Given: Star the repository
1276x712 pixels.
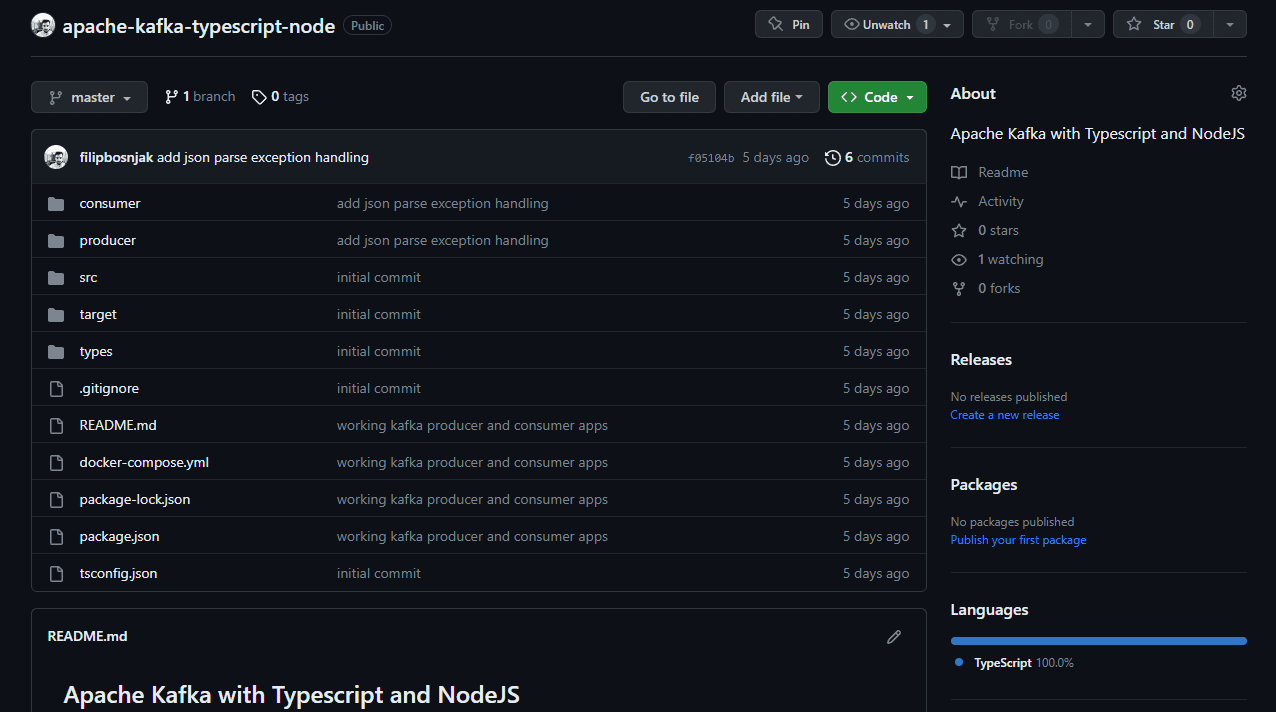Looking at the screenshot, I should 1163,24.
